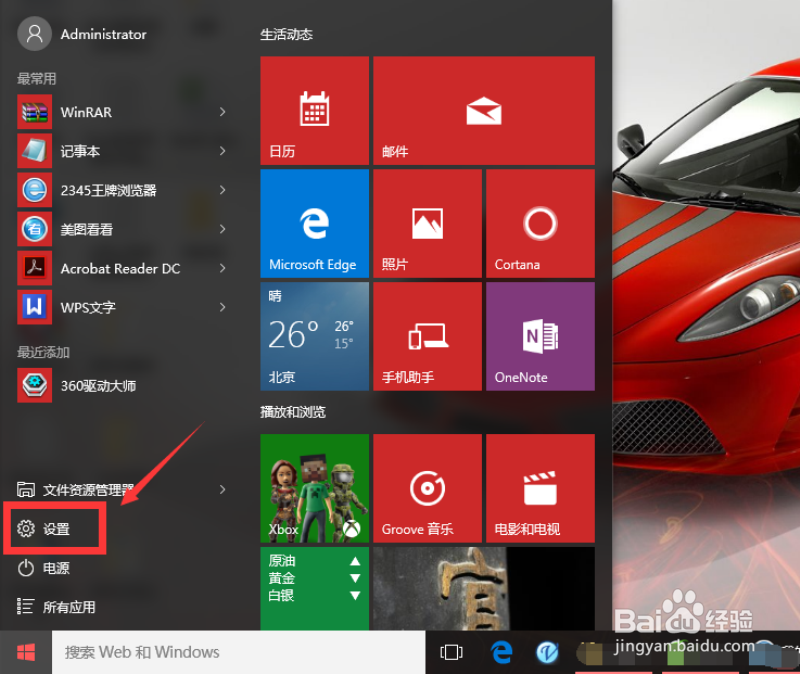This screenshot has width=800, height=674.
Task: Open the Groove 音乐 tile
Action: pyautogui.click(x=428, y=488)
